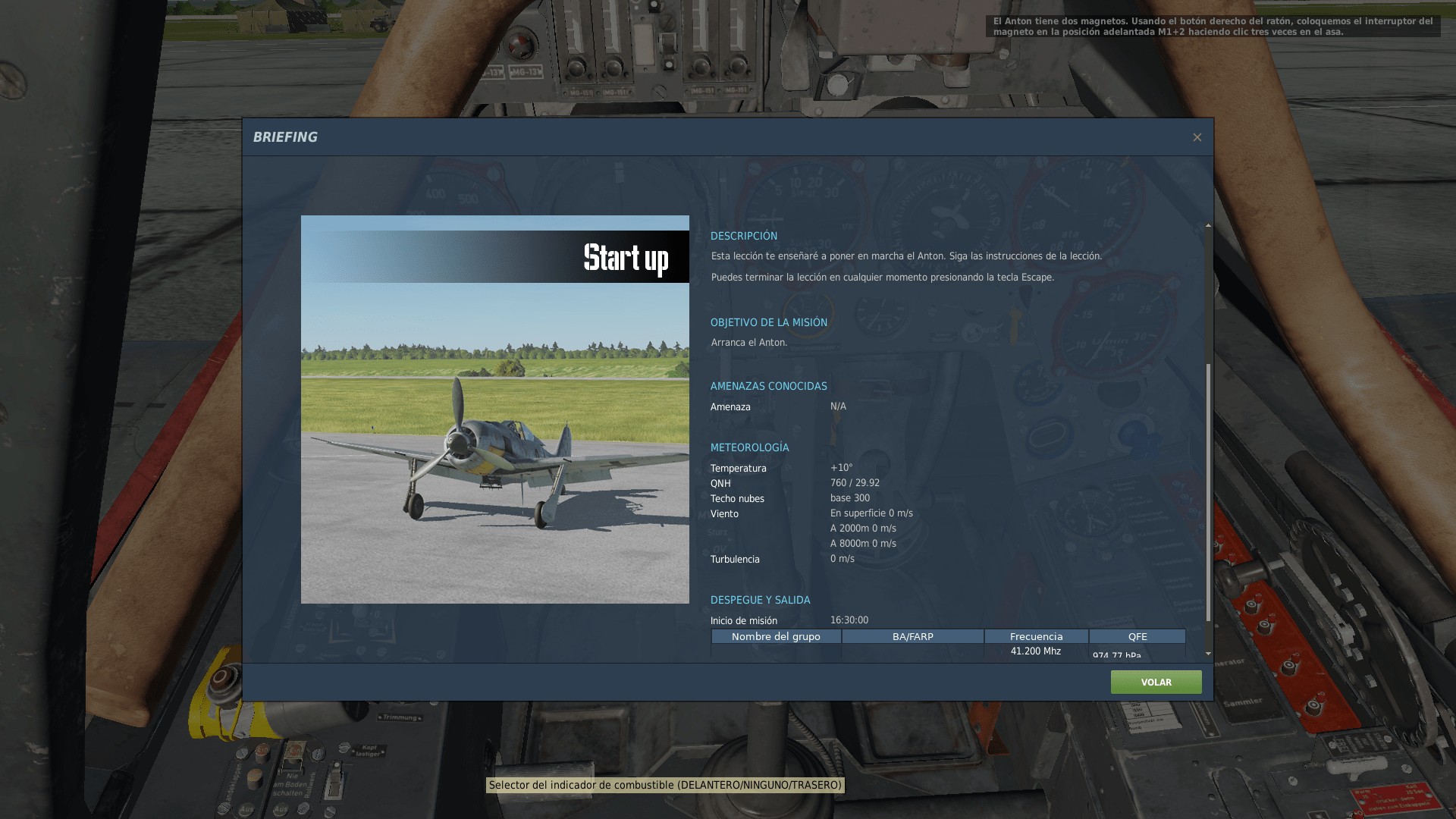The width and height of the screenshot is (1456, 819).
Task: Click the Start up mission thumbnail image
Action: tap(494, 409)
